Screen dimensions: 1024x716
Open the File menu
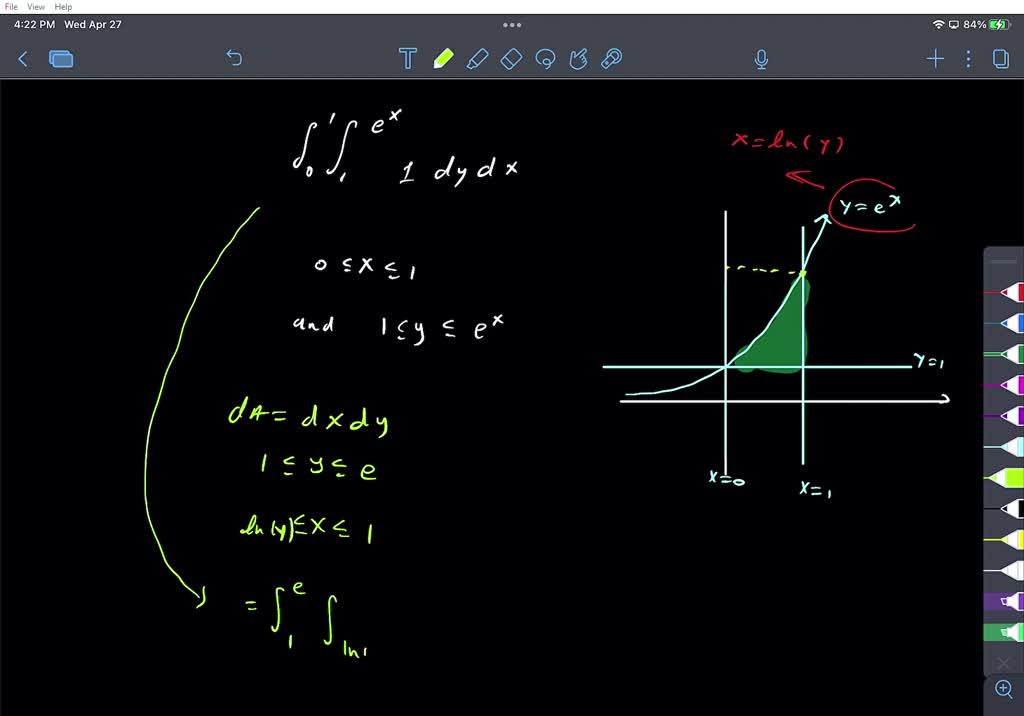tap(10, 6)
